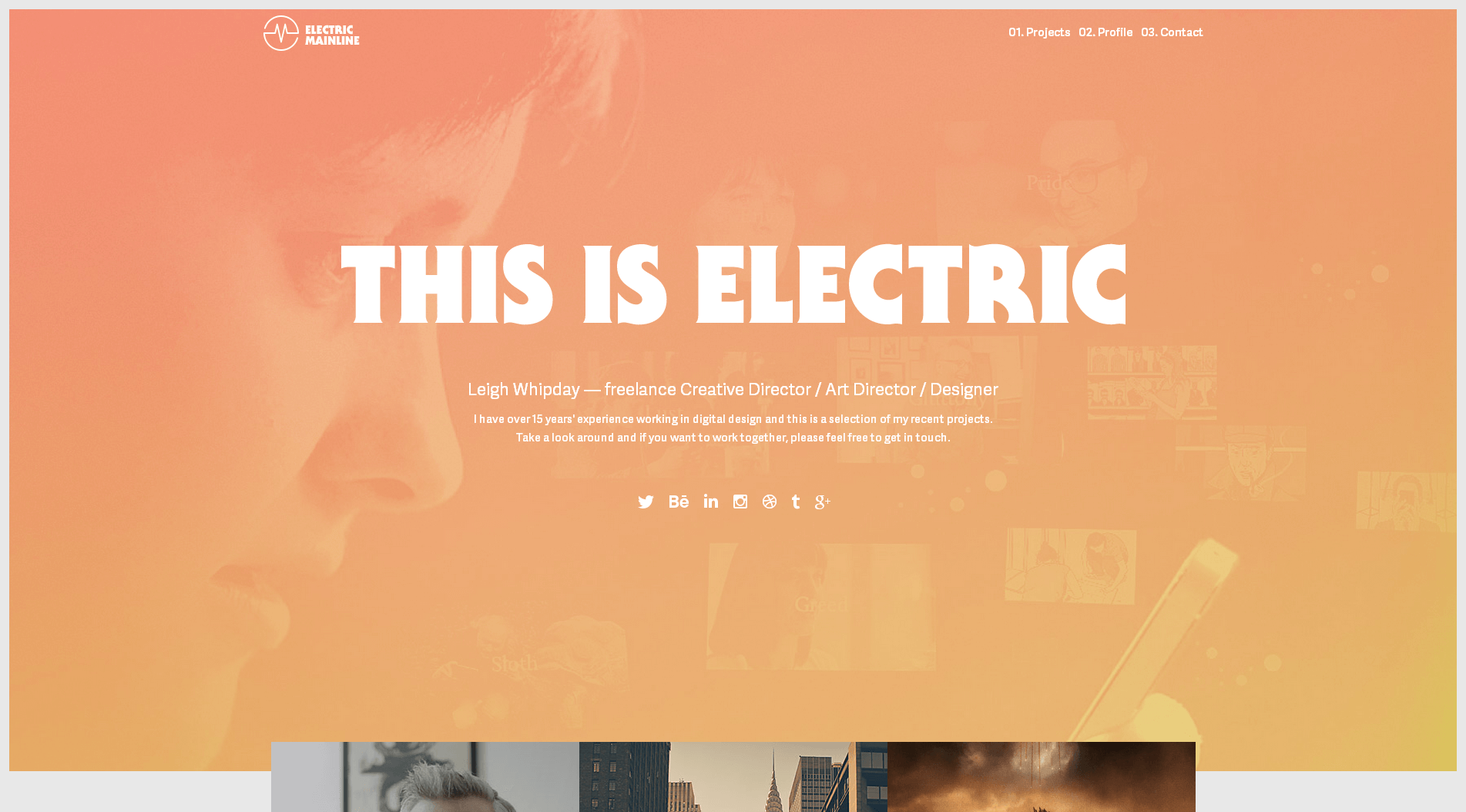Open the LinkedIn icon link

pos(711,502)
